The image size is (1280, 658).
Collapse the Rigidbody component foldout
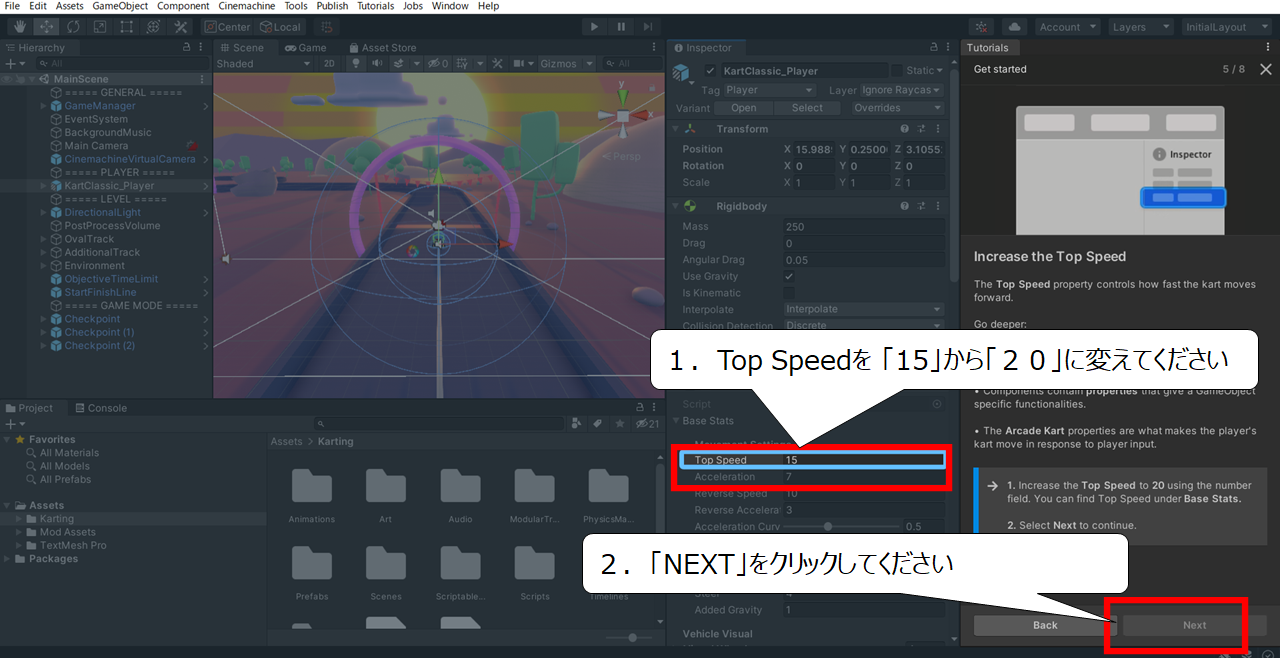click(x=676, y=206)
